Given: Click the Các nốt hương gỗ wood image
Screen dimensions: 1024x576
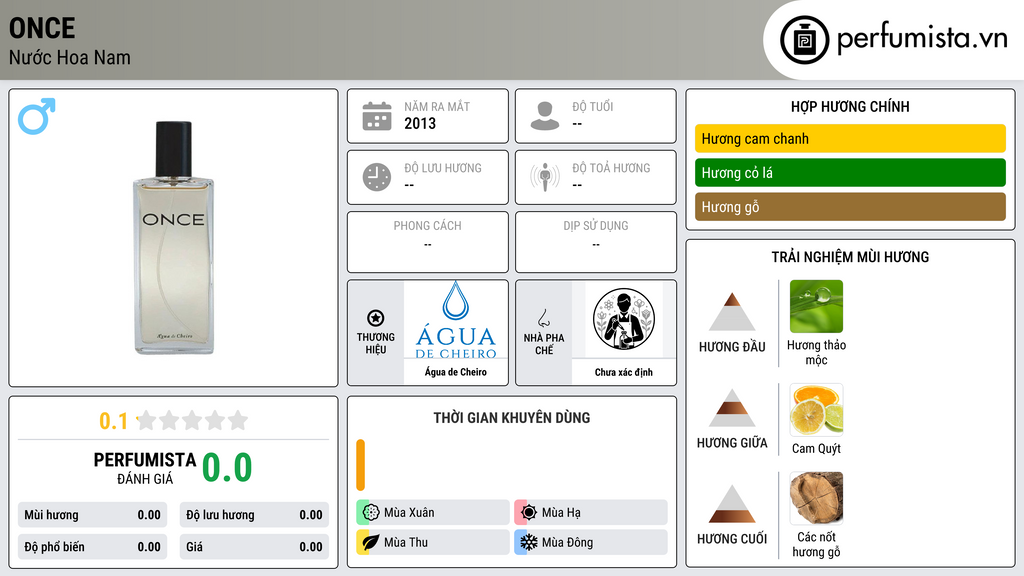Looking at the screenshot, I should [x=816, y=498].
